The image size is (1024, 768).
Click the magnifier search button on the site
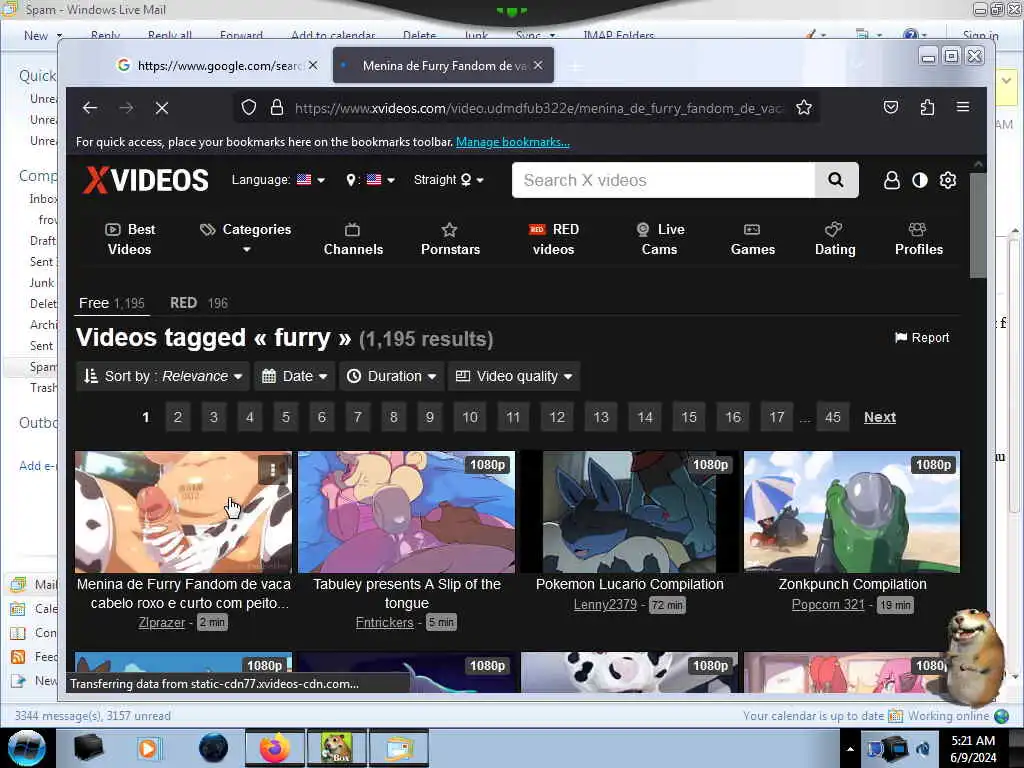(836, 180)
